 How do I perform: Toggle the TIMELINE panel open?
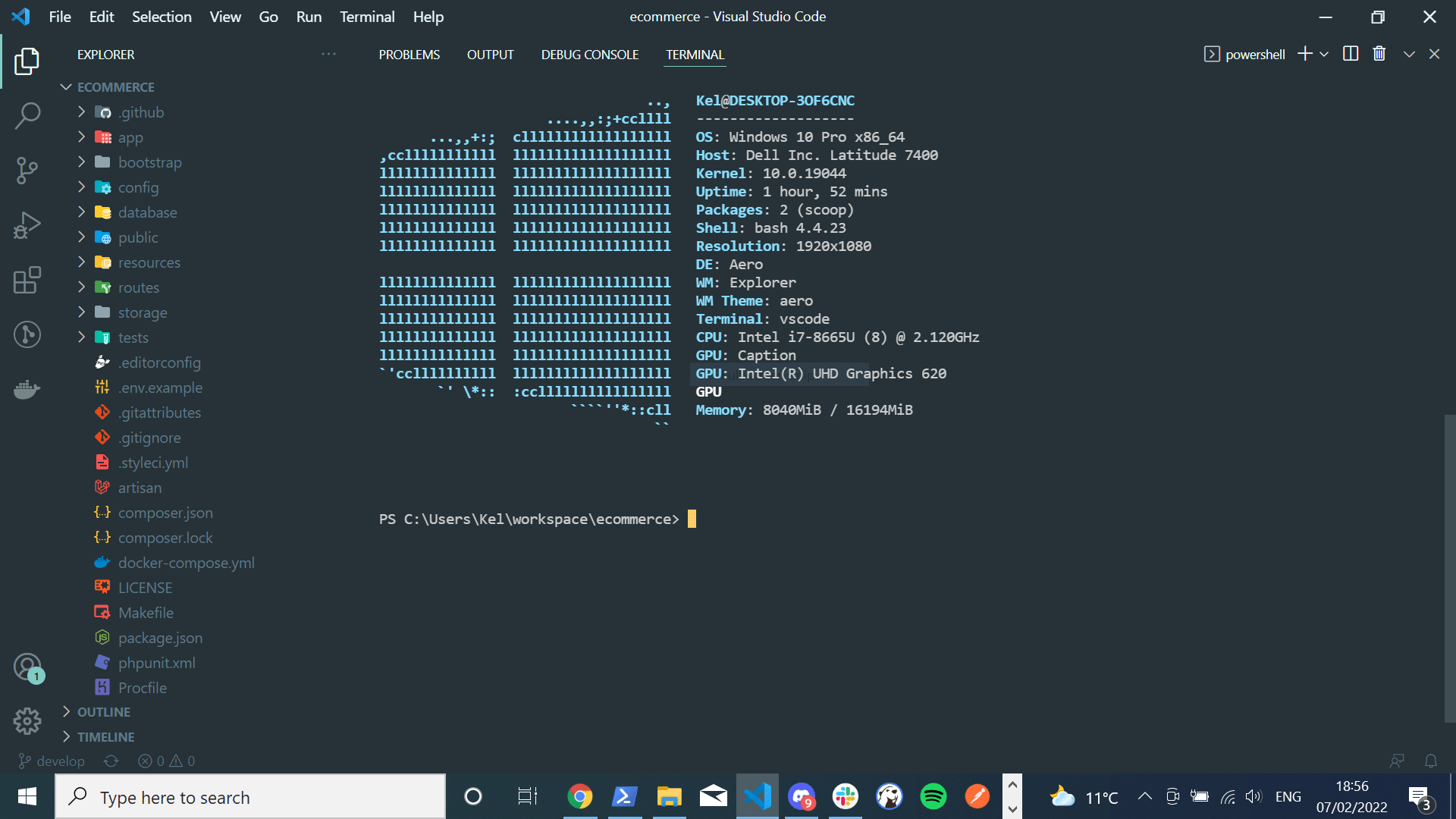[106, 737]
